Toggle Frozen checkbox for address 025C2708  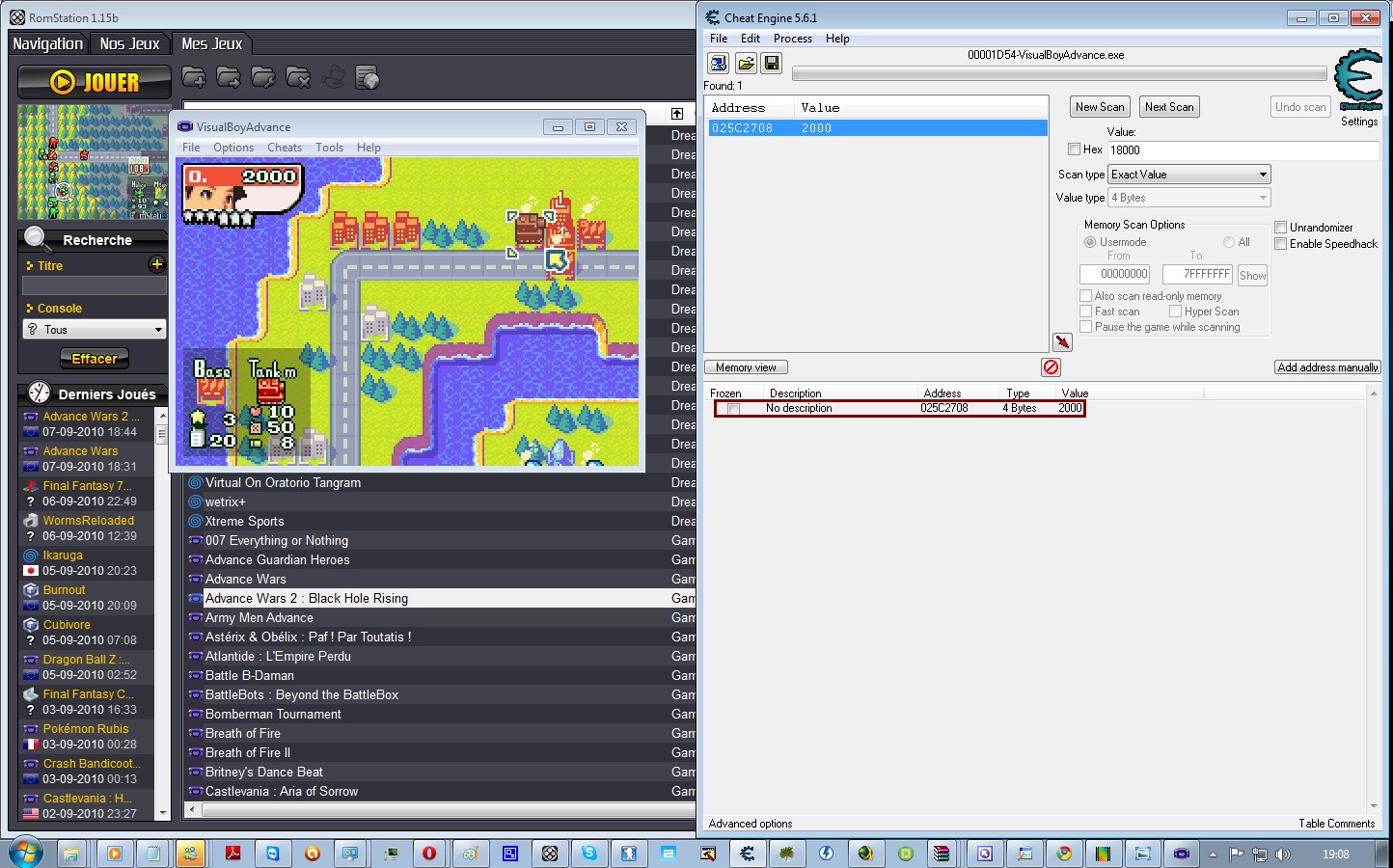pos(733,409)
